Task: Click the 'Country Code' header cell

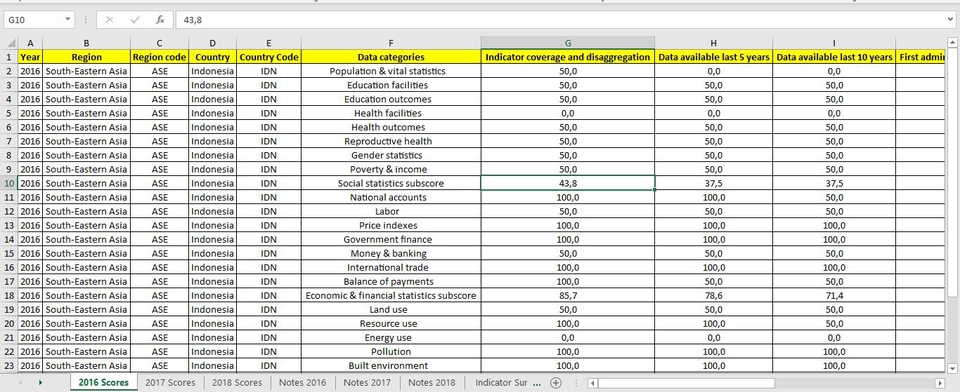Action: [x=269, y=57]
